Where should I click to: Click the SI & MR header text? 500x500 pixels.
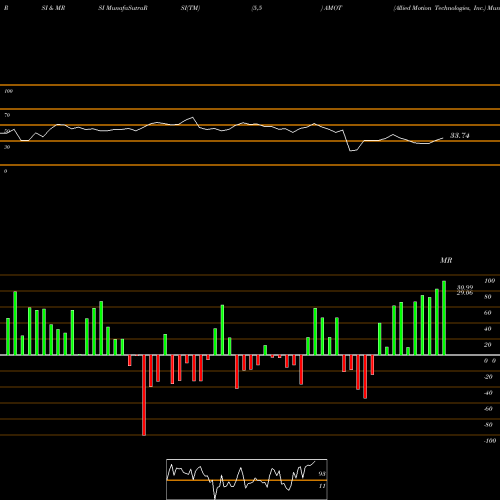53,8
